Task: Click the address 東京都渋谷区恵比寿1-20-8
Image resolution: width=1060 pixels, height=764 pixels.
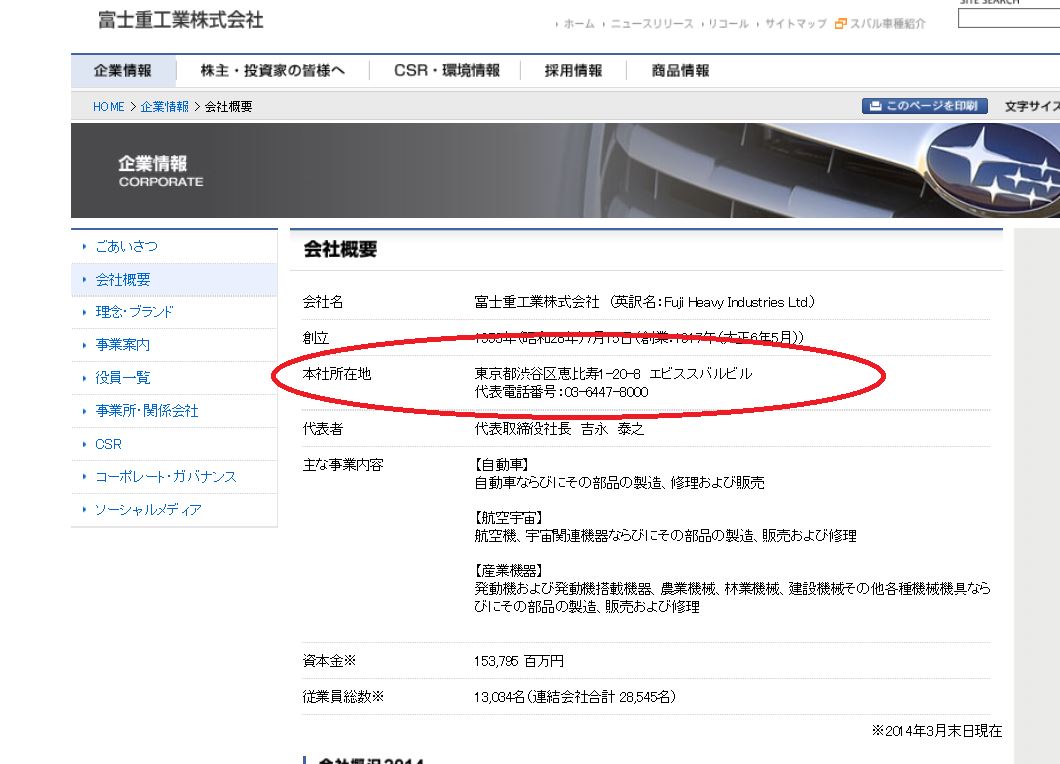Action: pos(558,373)
